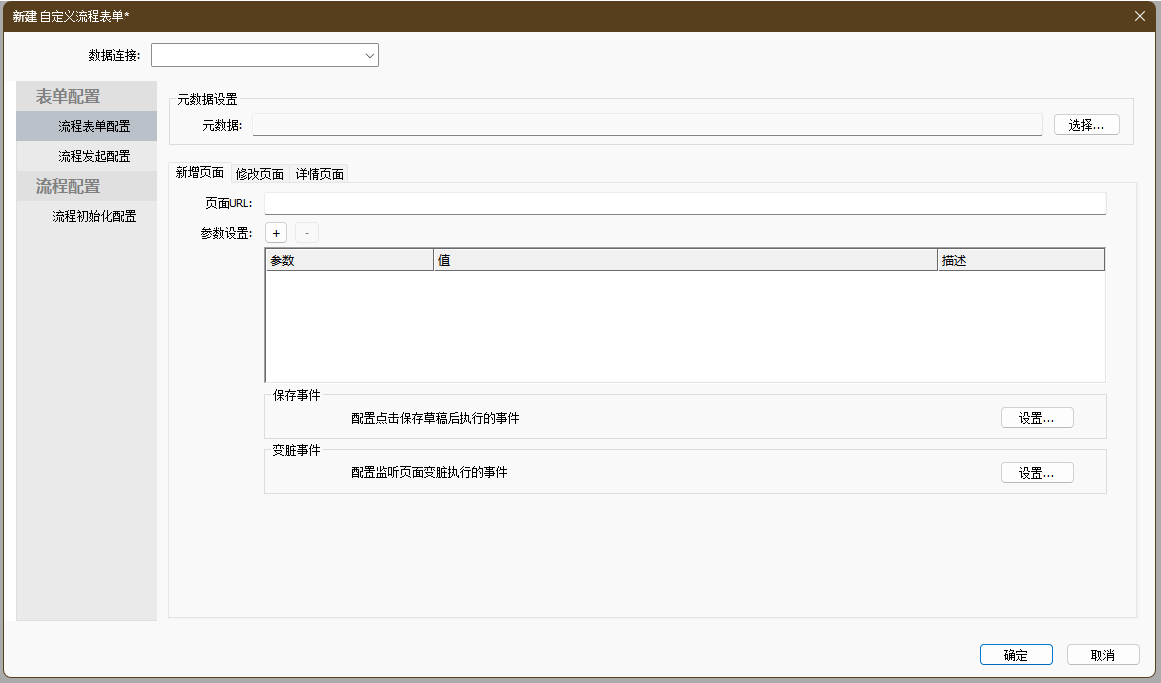Screen dimensions: 1161x683
Task: Switch to the 修改页面 tab
Action: (260, 174)
